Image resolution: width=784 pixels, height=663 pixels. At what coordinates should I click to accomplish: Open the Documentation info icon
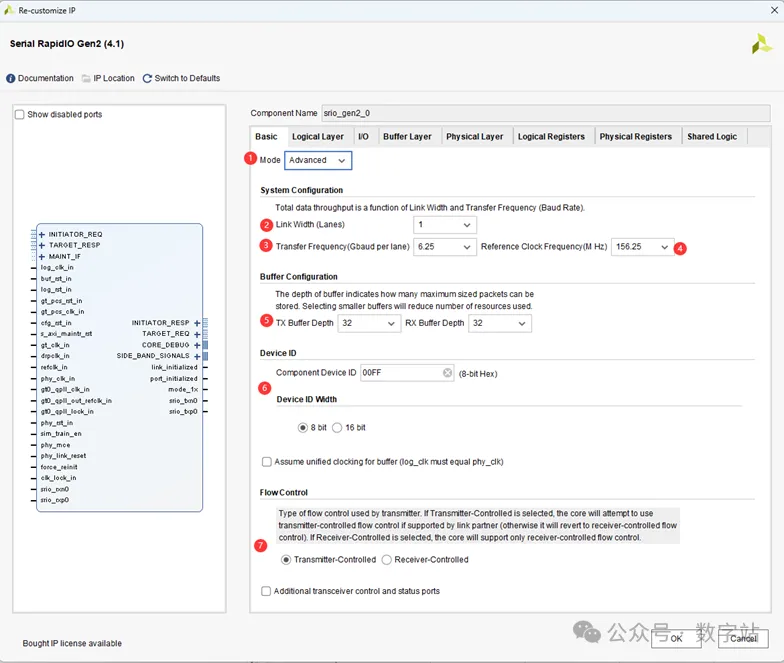tap(10, 78)
